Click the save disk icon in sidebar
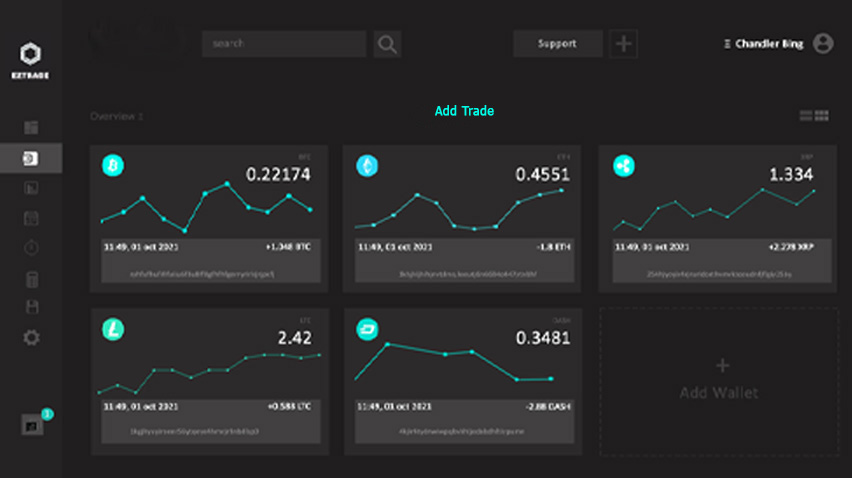 (x=32, y=308)
